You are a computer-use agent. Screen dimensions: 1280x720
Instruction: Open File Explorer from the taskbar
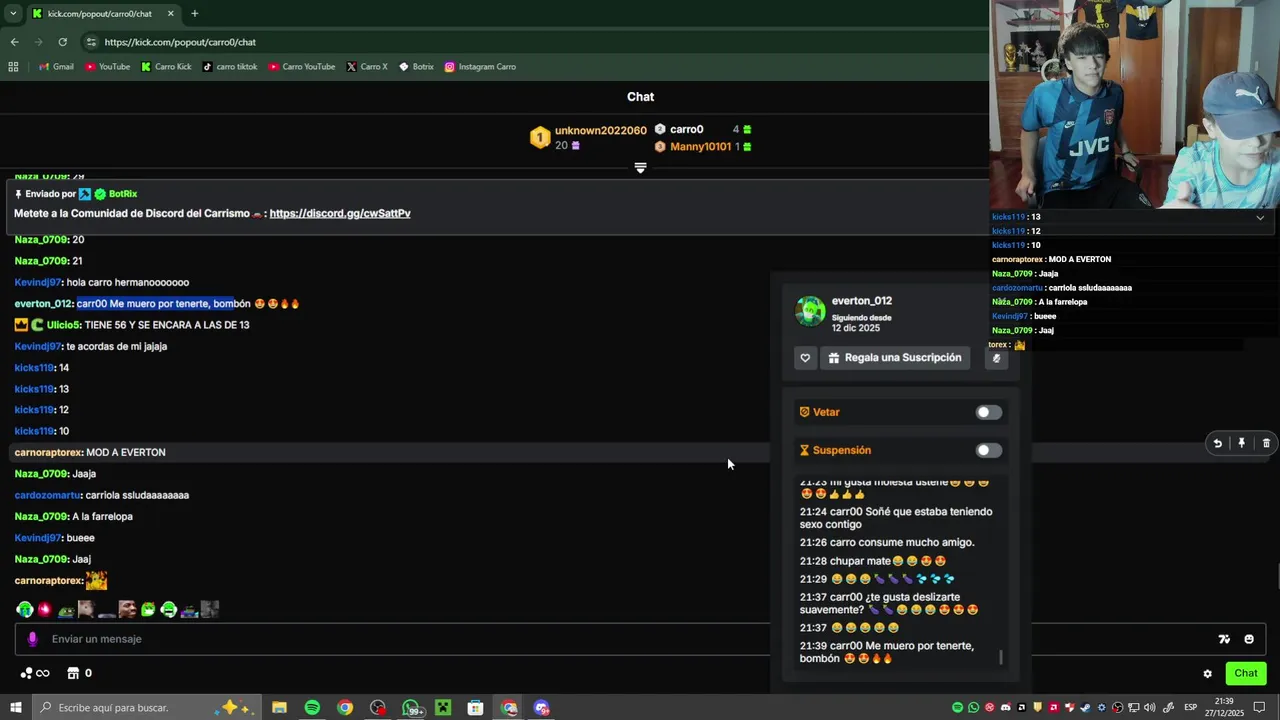(279, 708)
